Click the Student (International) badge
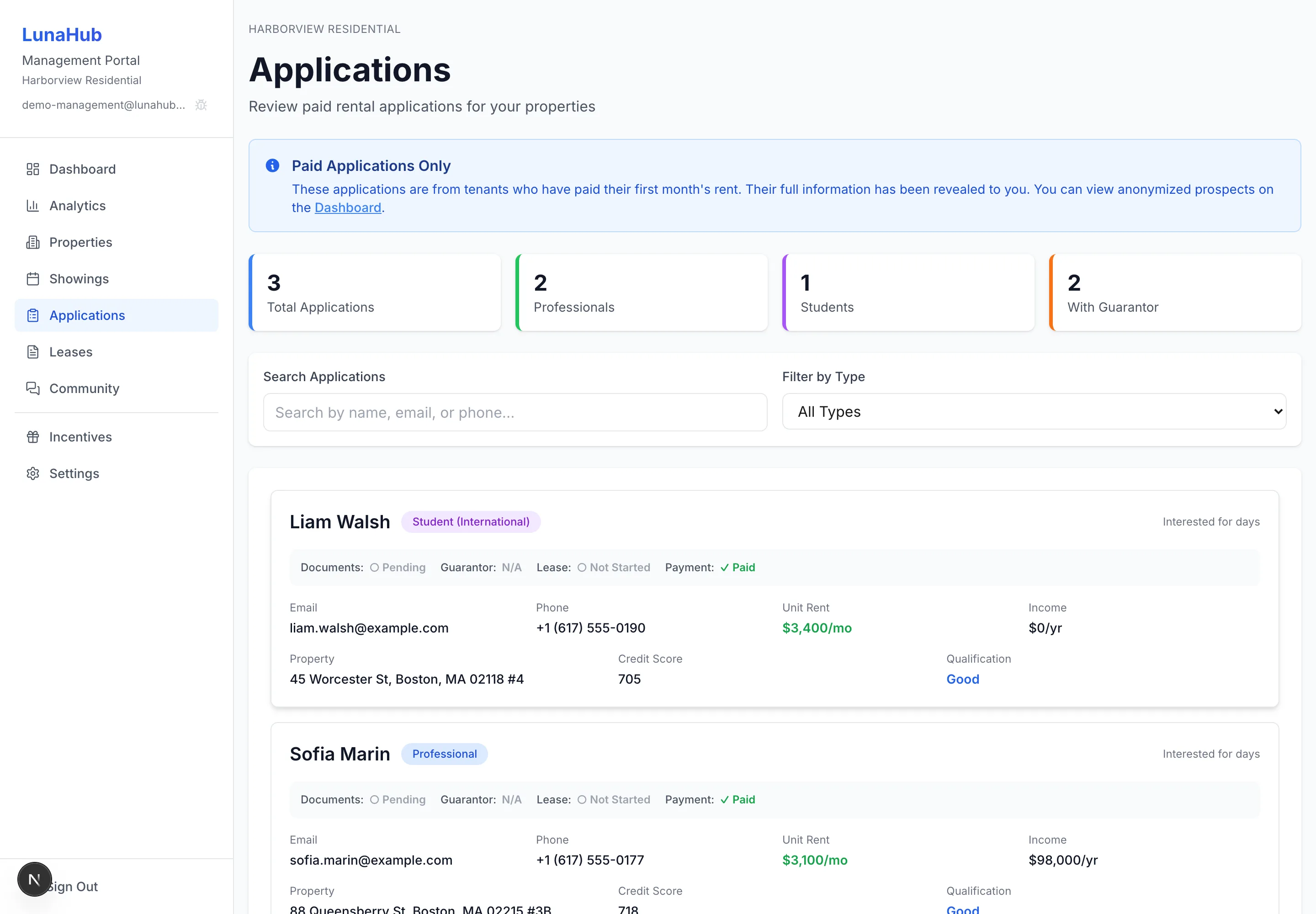 pos(471,522)
